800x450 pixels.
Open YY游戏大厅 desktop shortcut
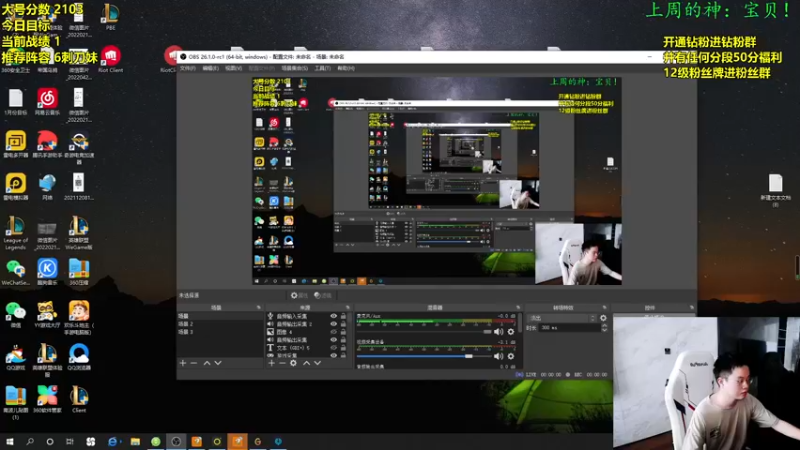tap(47, 314)
